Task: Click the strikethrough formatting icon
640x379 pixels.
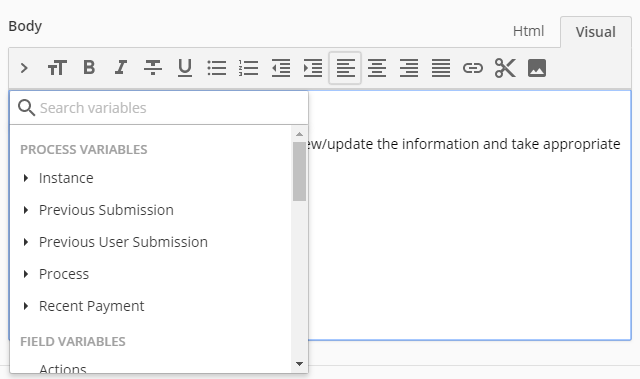Action: click(153, 68)
